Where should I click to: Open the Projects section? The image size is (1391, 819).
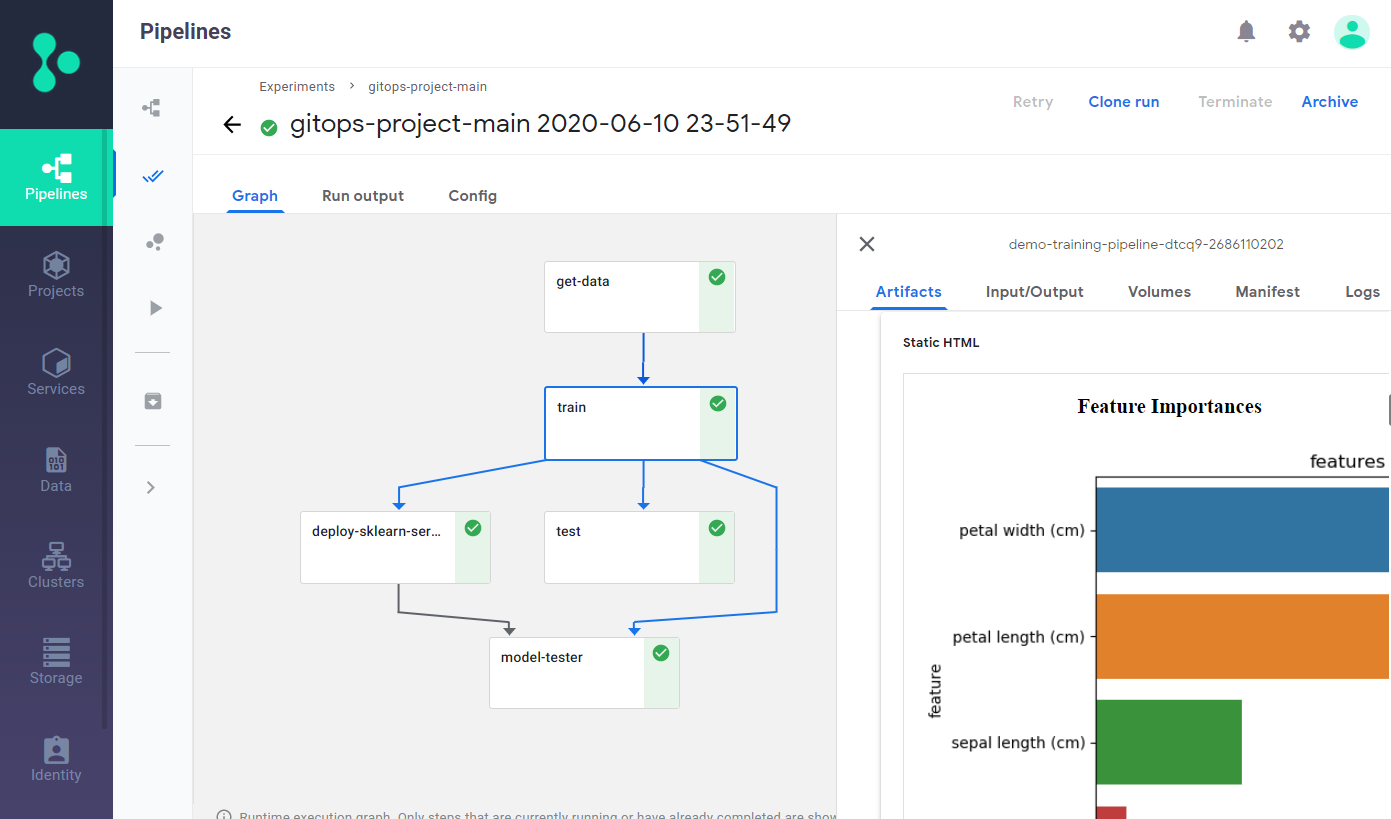[x=56, y=275]
